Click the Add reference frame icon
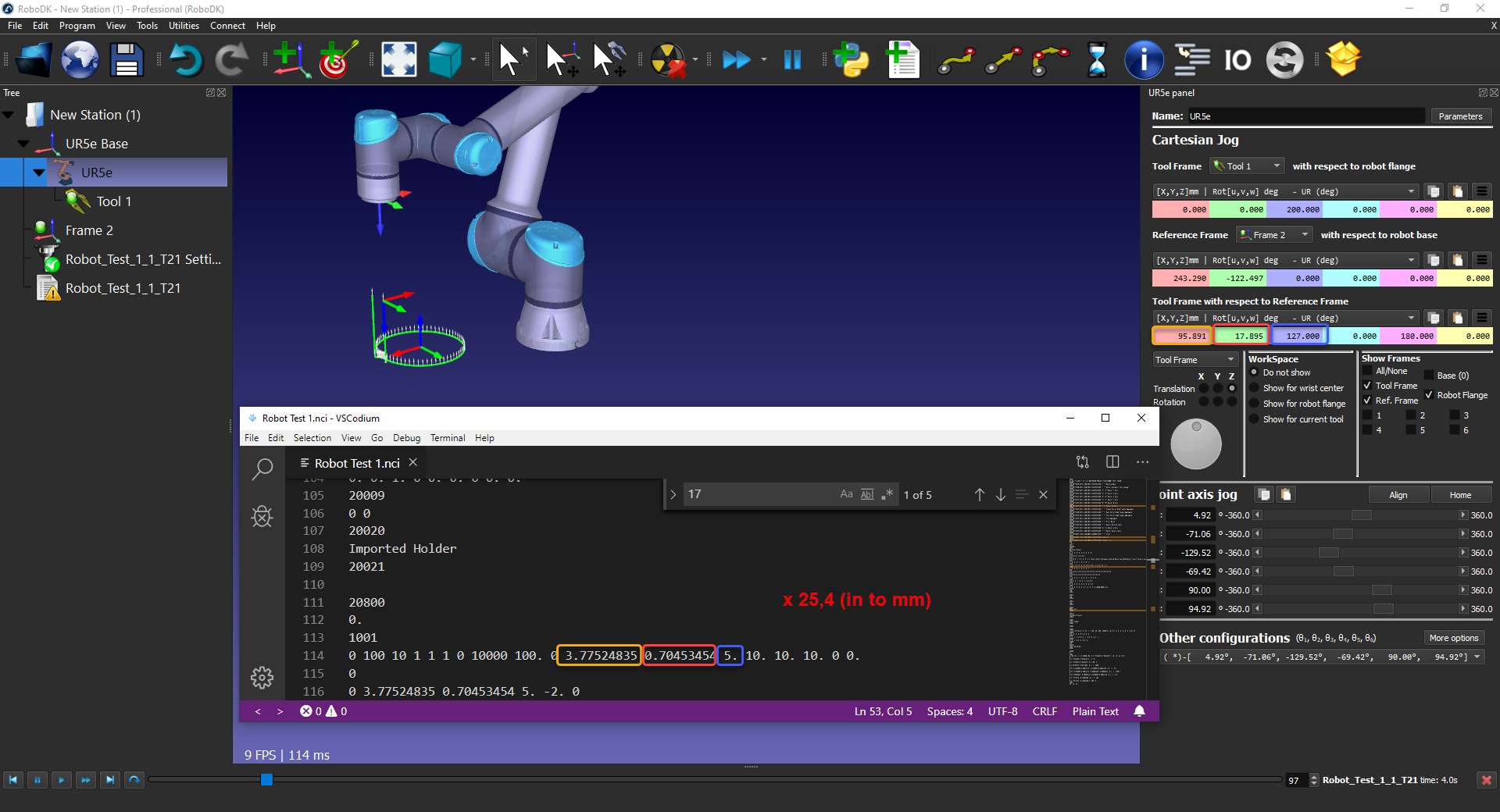The height and width of the screenshot is (812, 1500). point(290,60)
